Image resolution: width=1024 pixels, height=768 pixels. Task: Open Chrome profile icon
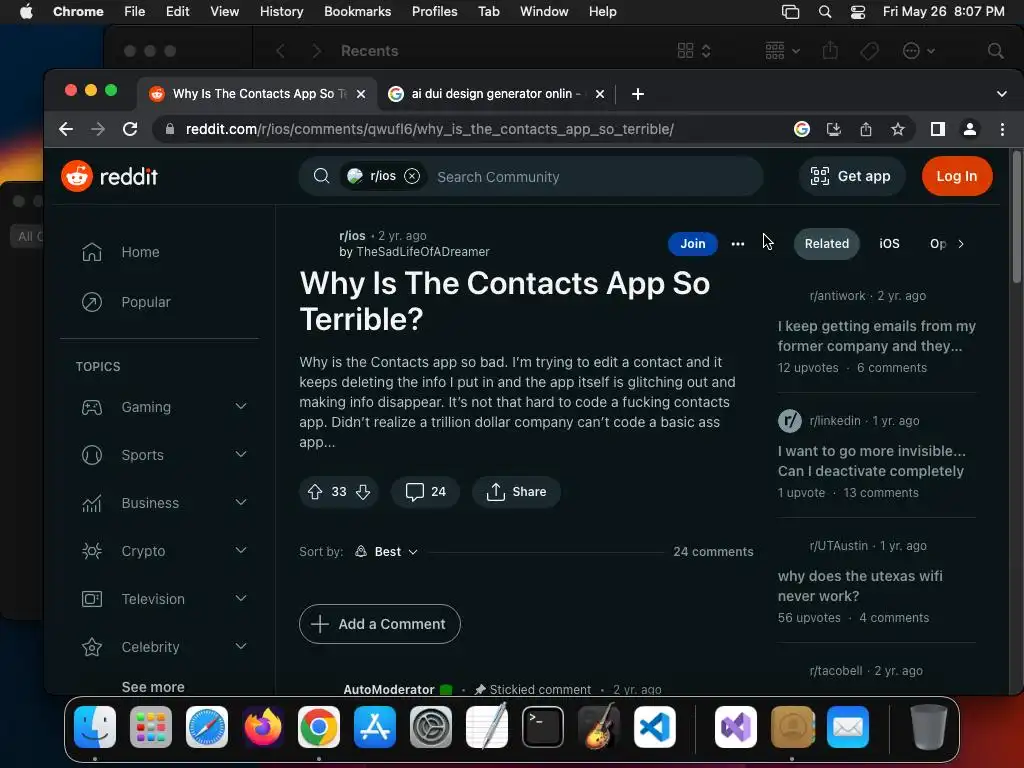coord(970,129)
